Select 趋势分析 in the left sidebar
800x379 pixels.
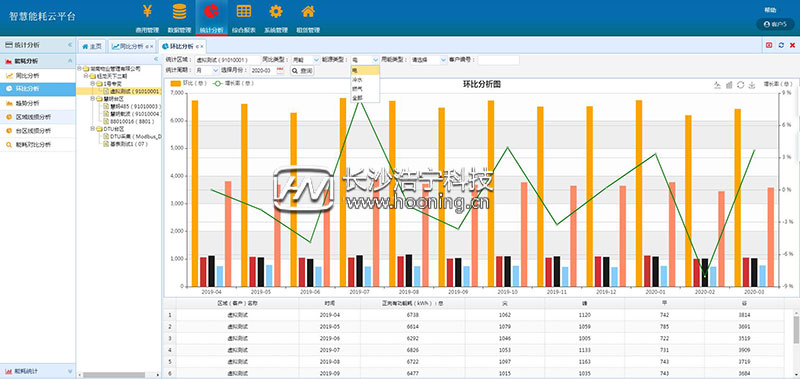point(38,103)
